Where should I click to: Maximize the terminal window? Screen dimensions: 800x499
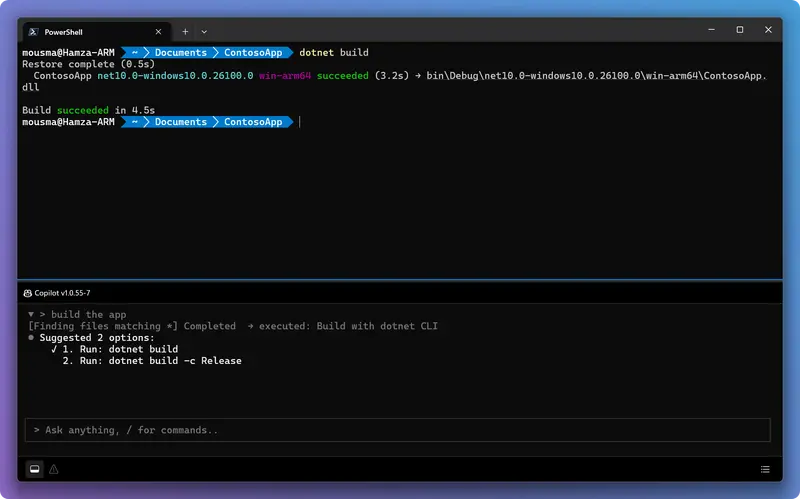coord(740,30)
